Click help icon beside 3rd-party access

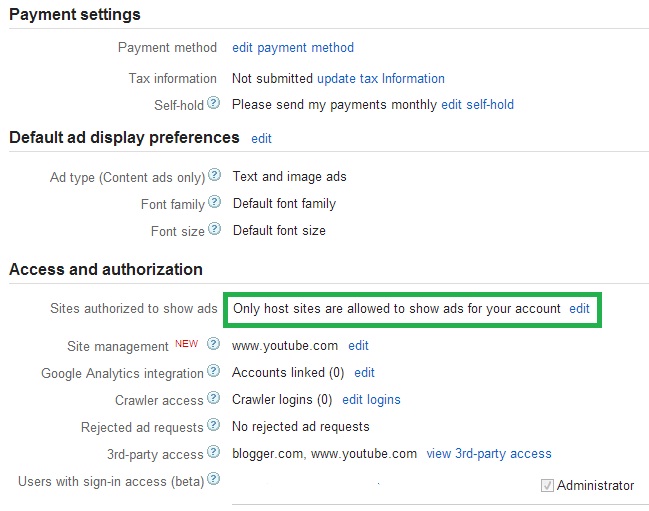[x=213, y=453]
